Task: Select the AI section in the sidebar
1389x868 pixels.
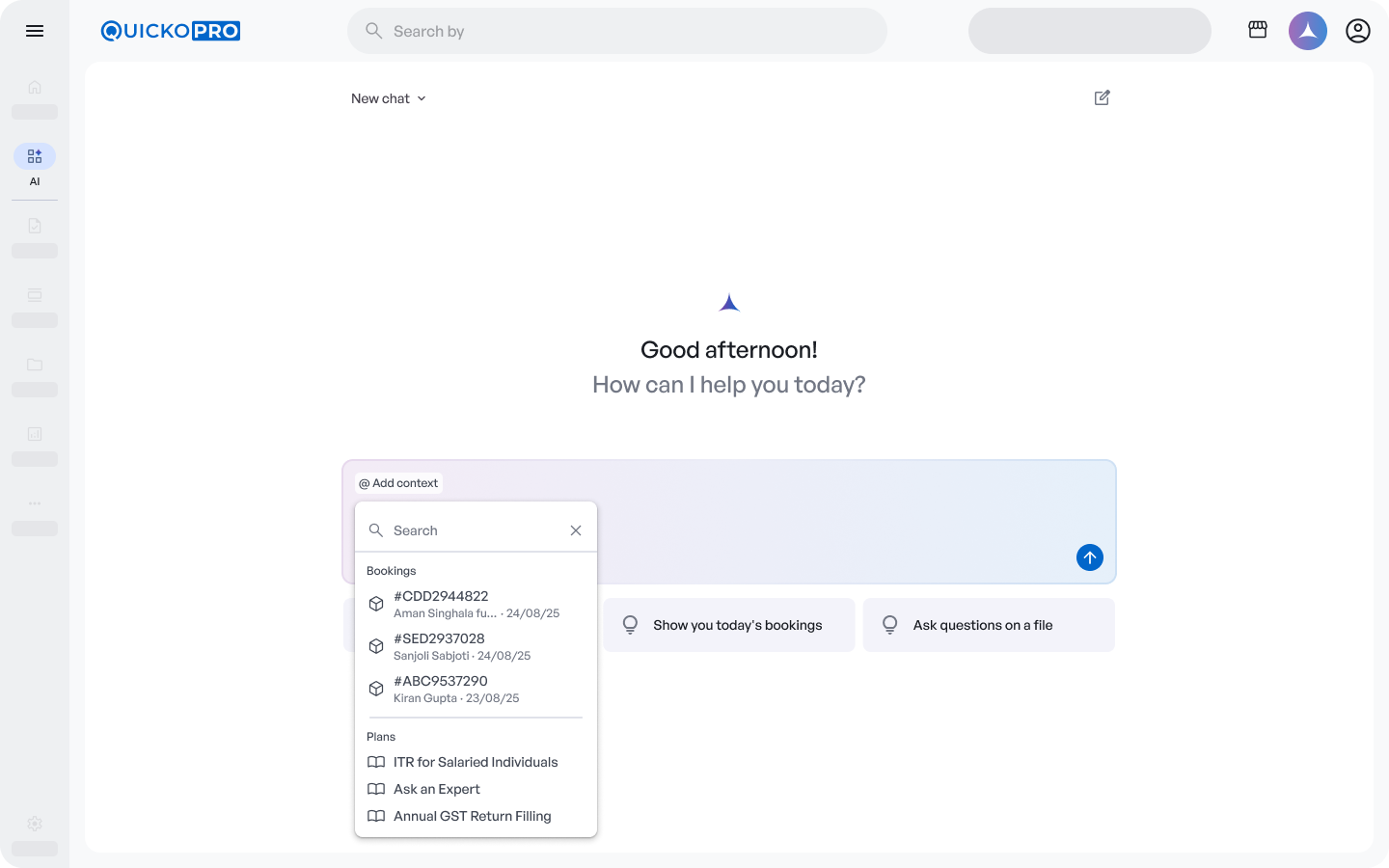Action: (x=35, y=156)
